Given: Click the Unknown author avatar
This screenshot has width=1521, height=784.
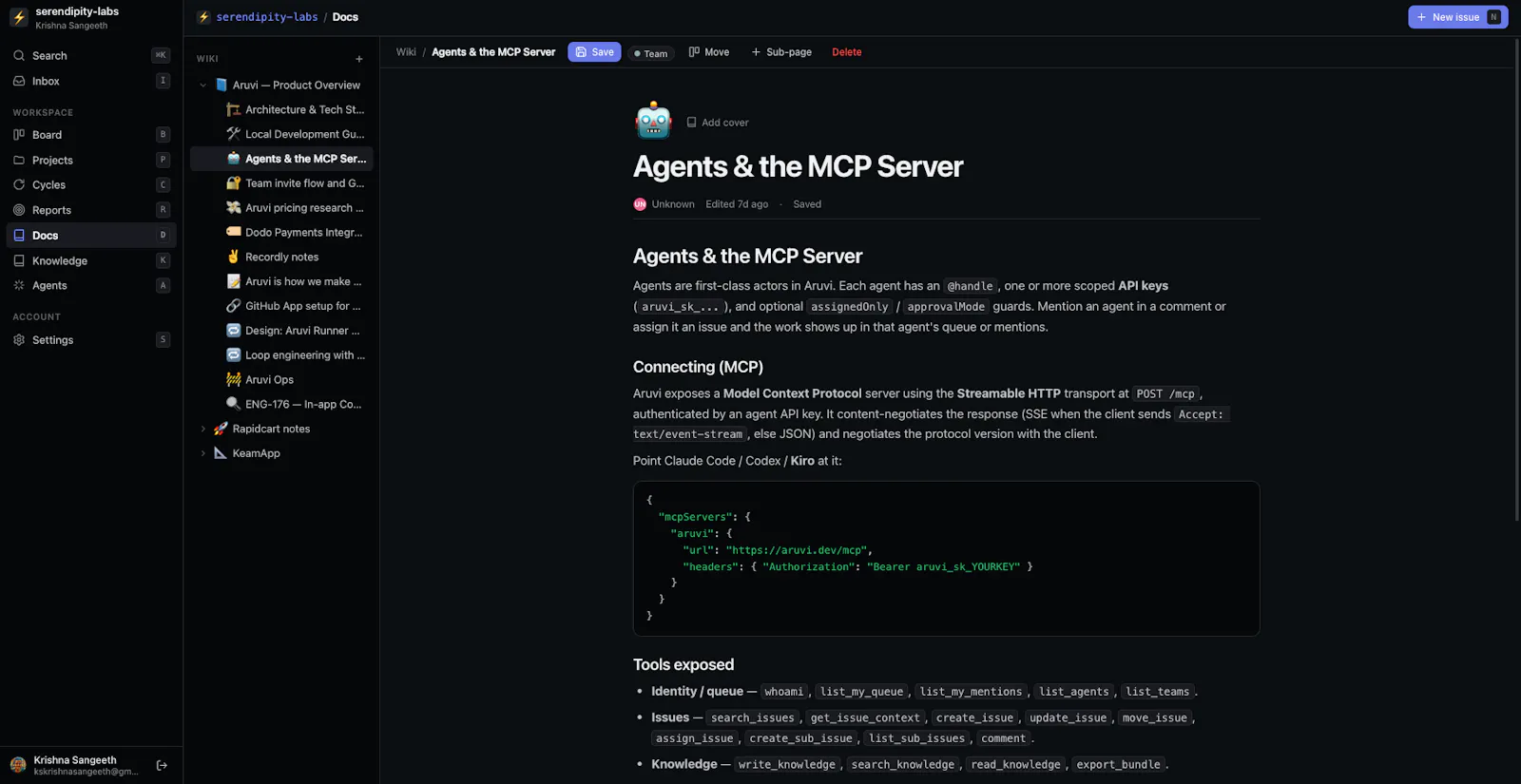Looking at the screenshot, I should tap(640, 204).
